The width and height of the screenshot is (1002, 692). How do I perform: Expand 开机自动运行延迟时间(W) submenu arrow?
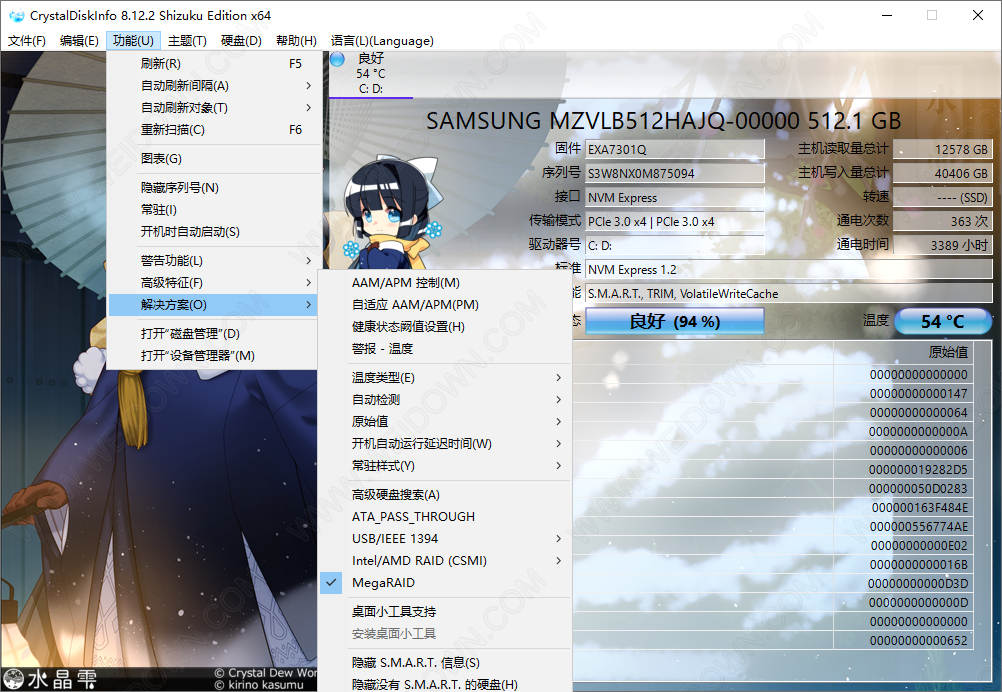[x=559, y=443]
